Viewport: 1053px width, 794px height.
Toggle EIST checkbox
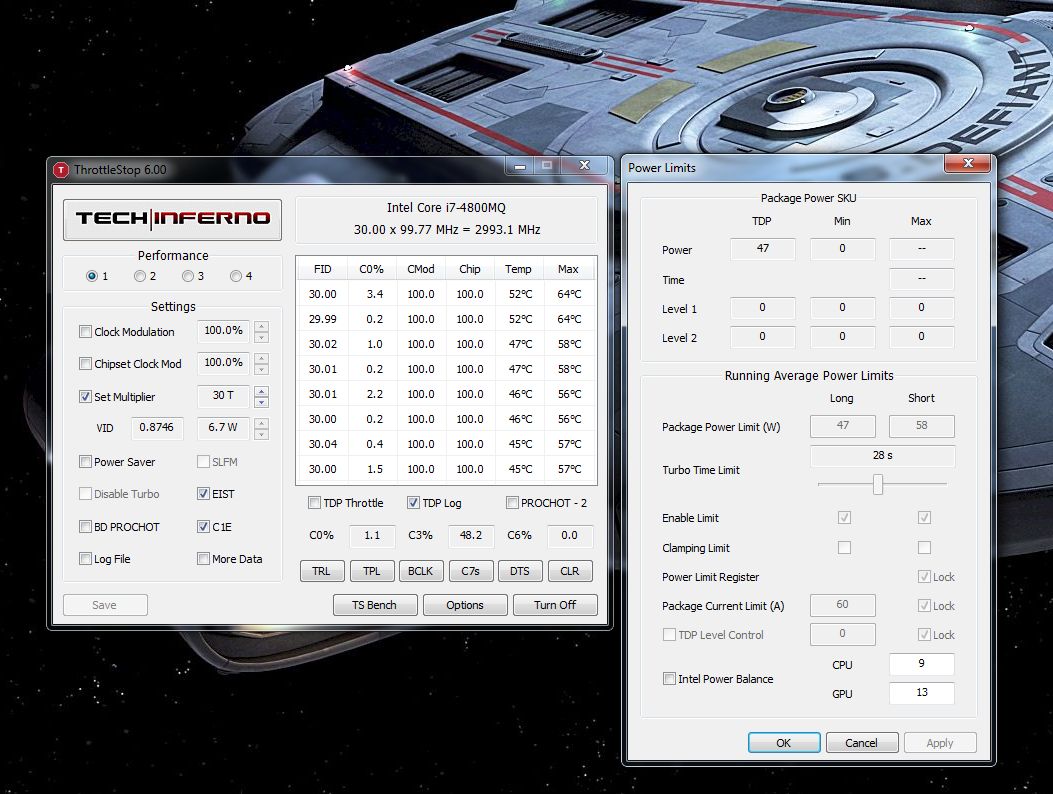pyautogui.click(x=203, y=494)
